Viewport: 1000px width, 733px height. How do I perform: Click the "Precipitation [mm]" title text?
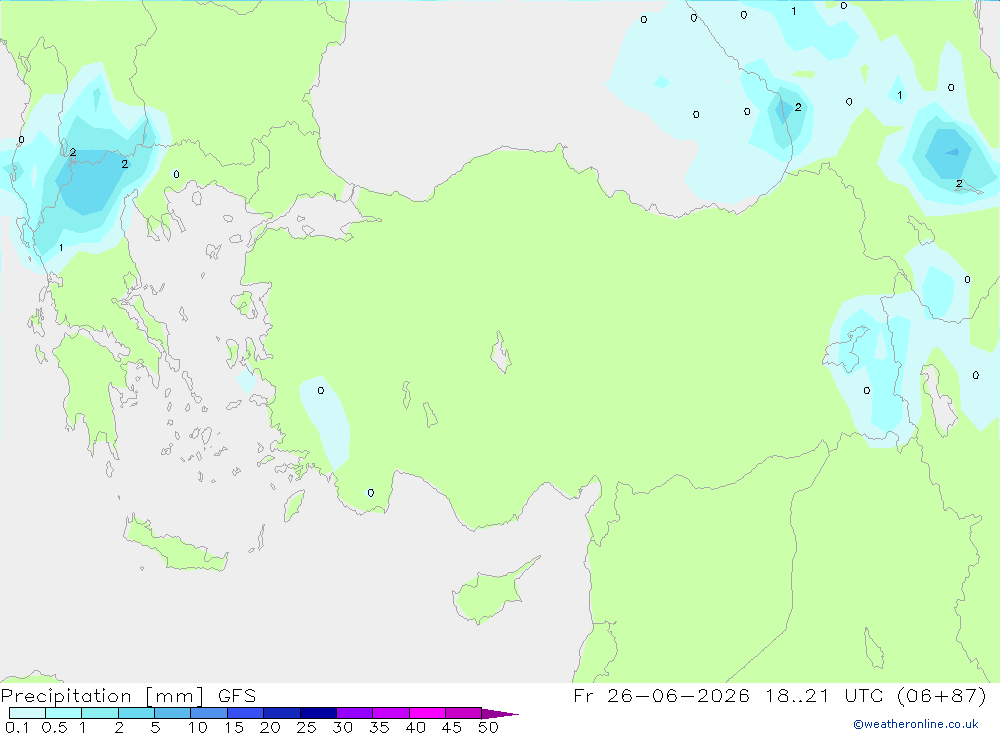[102, 696]
